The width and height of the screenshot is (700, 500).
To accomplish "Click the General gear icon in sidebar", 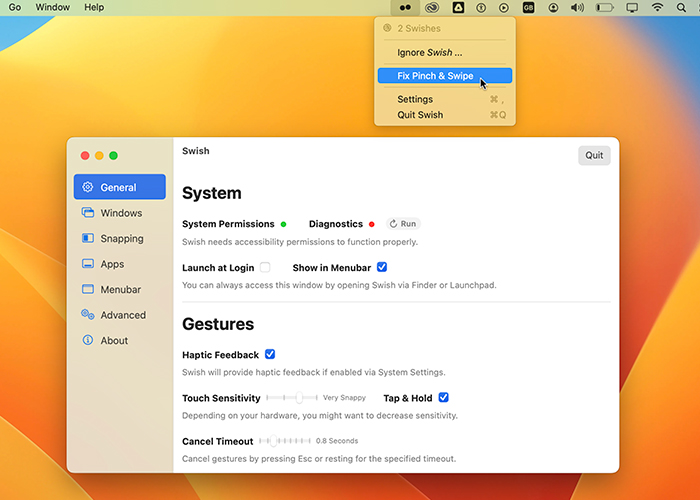I will 88,187.
